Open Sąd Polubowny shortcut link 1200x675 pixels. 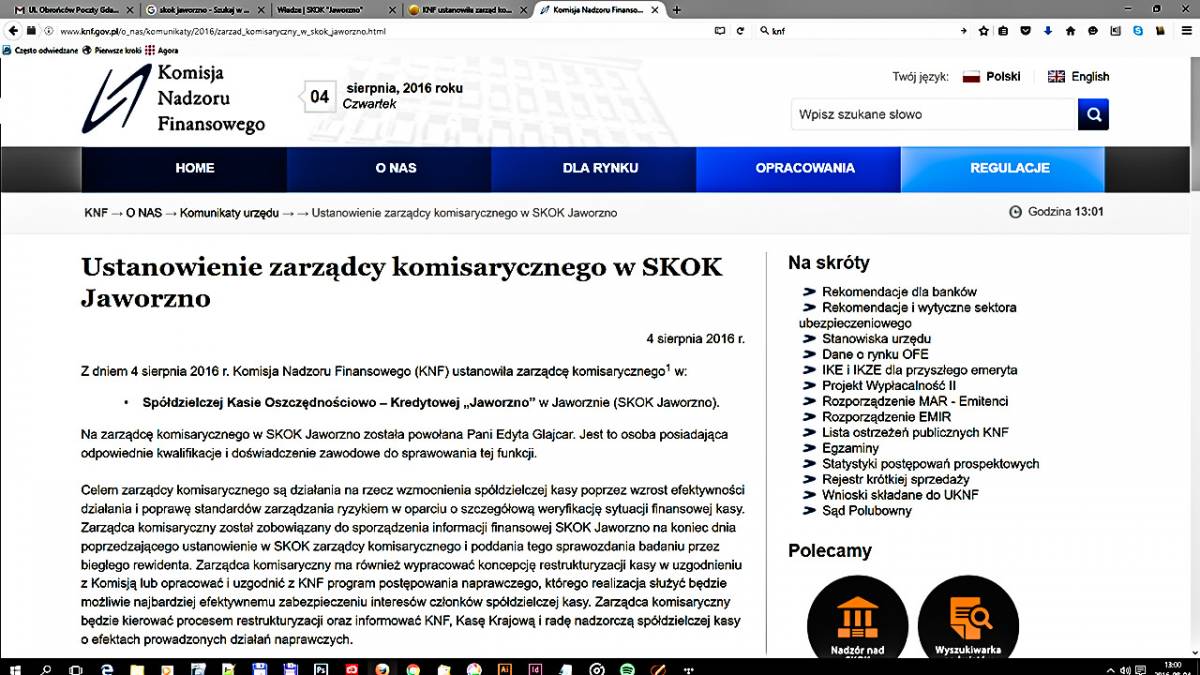[867, 510]
